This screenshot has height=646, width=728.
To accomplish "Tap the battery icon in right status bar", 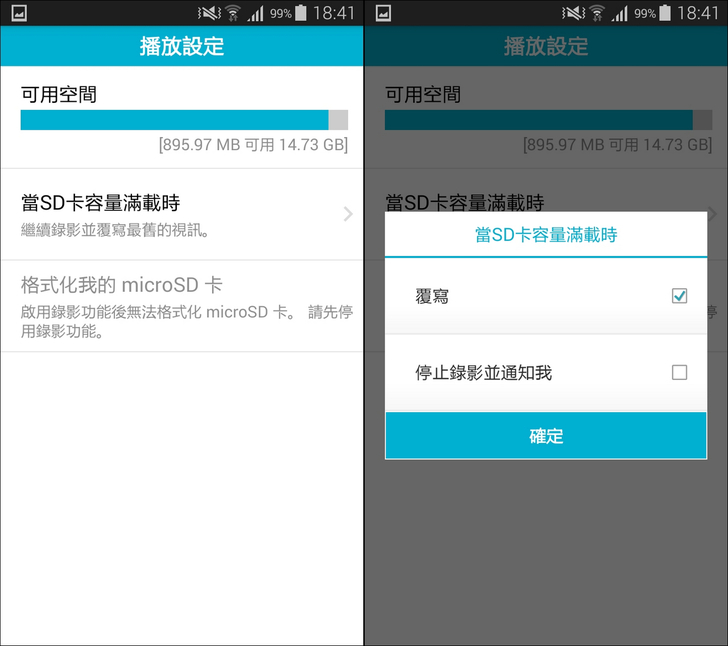I will coord(665,13).
